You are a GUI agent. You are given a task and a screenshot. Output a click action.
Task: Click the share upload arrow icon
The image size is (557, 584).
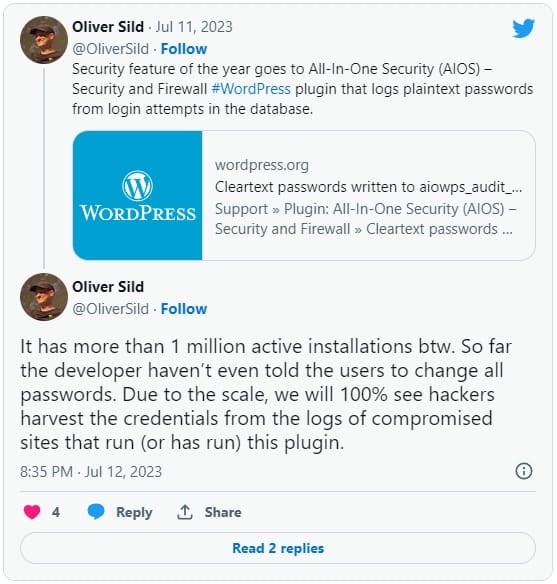click(x=185, y=512)
